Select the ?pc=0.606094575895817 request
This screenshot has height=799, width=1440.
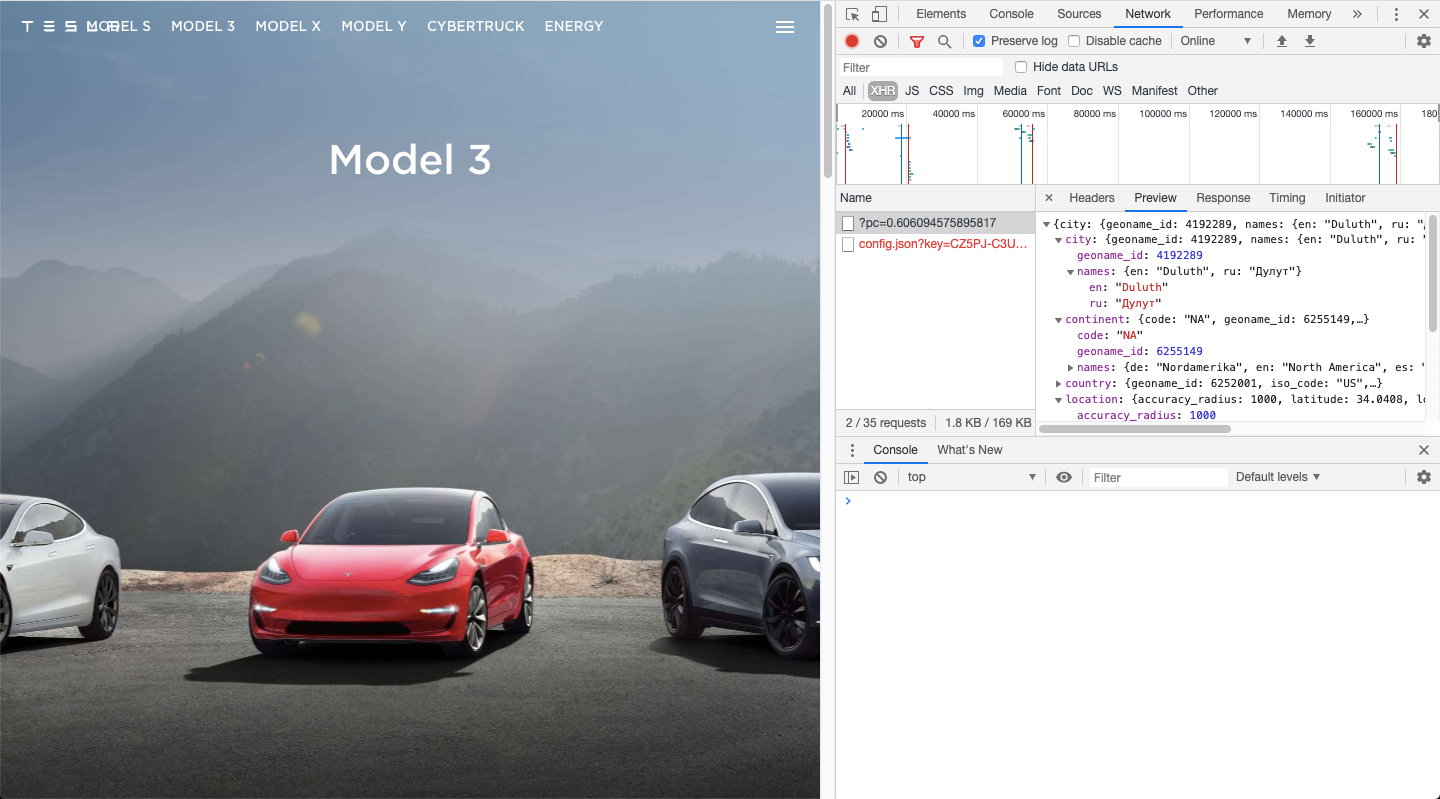click(x=935, y=223)
